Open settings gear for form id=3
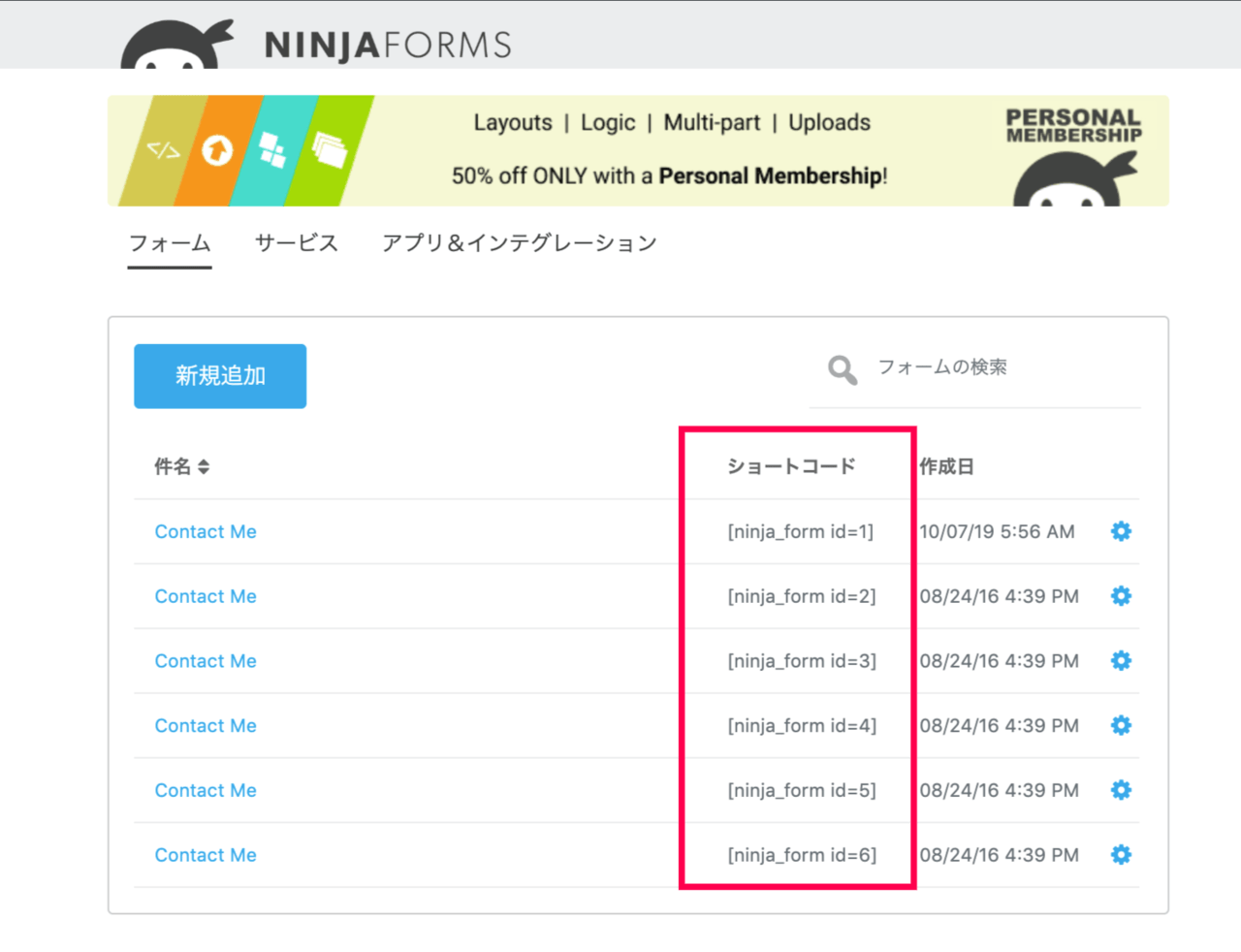This screenshot has width=1241, height=952. point(1121,661)
